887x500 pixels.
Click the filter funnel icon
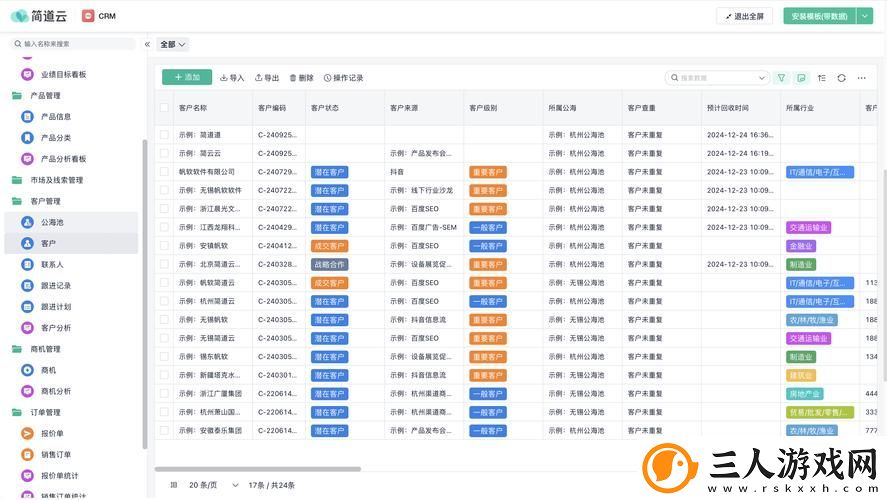click(x=781, y=77)
